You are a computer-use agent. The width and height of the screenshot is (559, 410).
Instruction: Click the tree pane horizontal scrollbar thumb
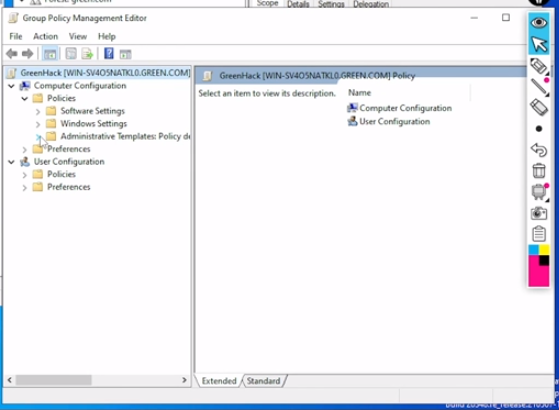pos(53,380)
